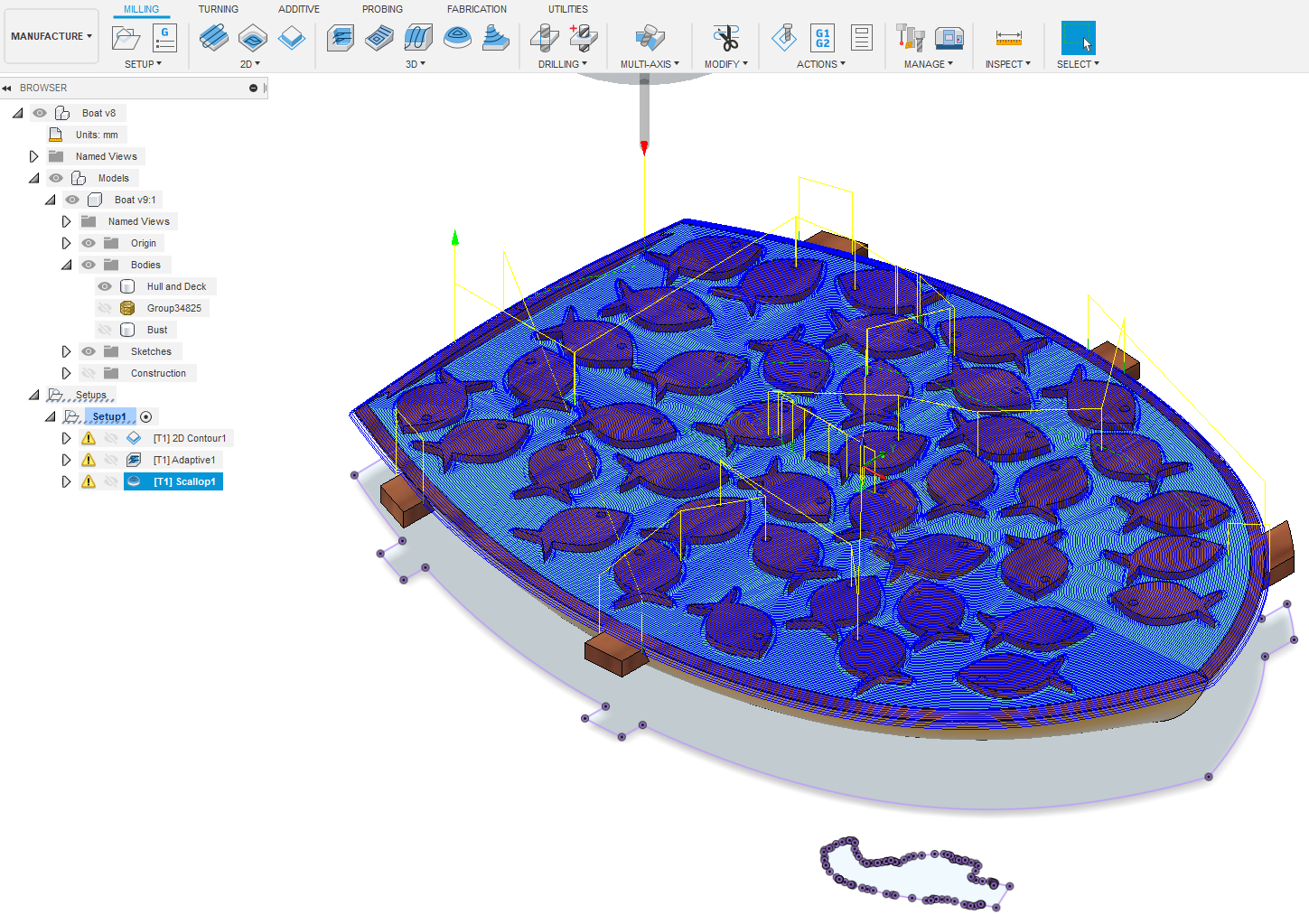
Task: Hide the Bodies folder
Action: (89, 265)
